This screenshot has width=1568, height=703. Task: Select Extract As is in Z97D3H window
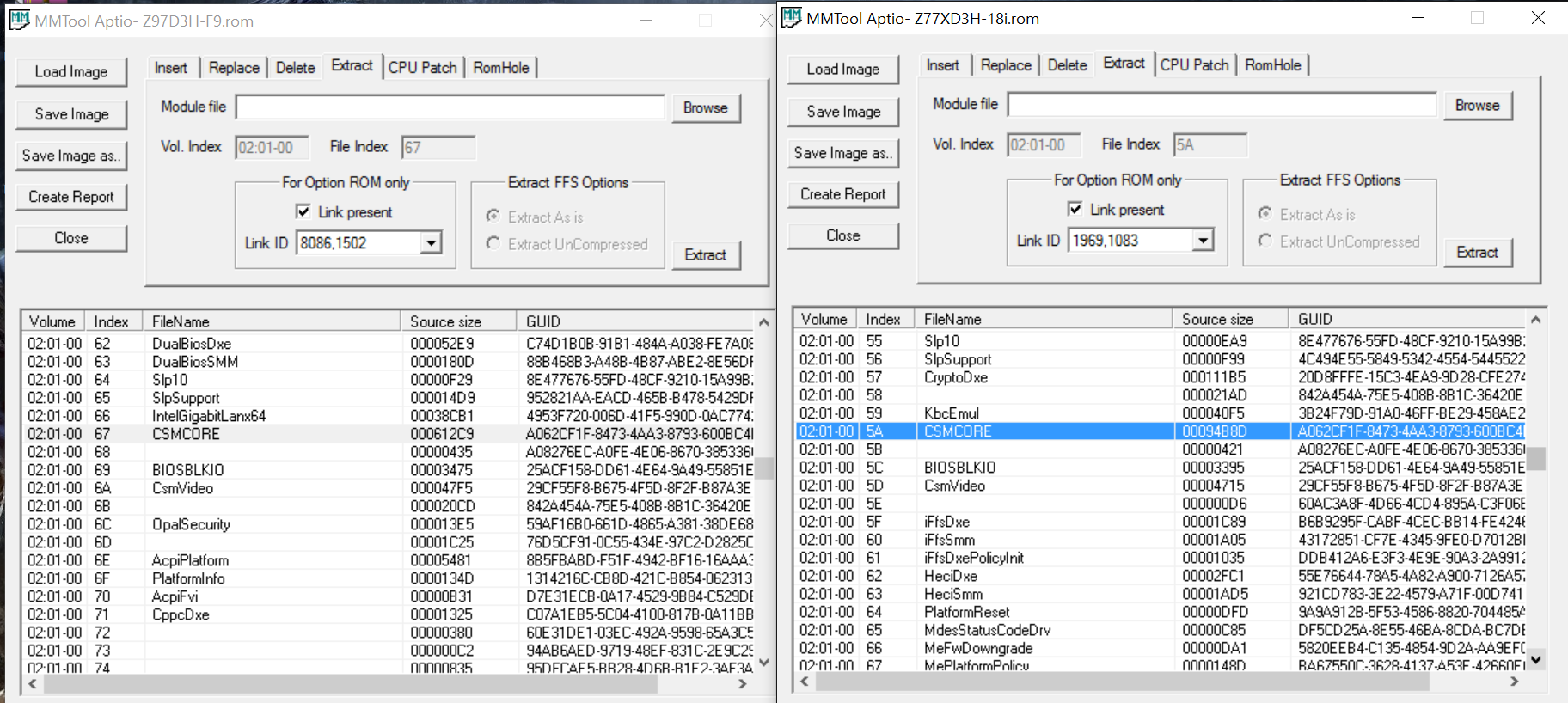tap(493, 216)
